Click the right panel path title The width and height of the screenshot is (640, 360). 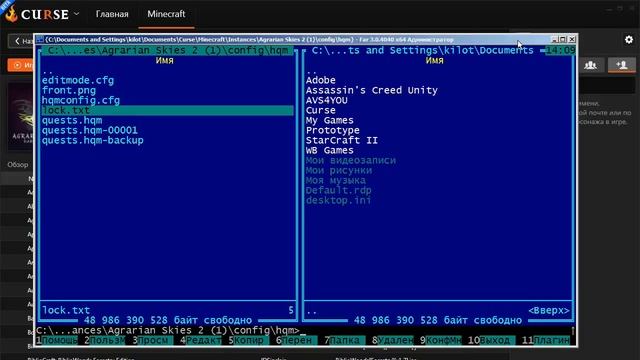(x=422, y=51)
